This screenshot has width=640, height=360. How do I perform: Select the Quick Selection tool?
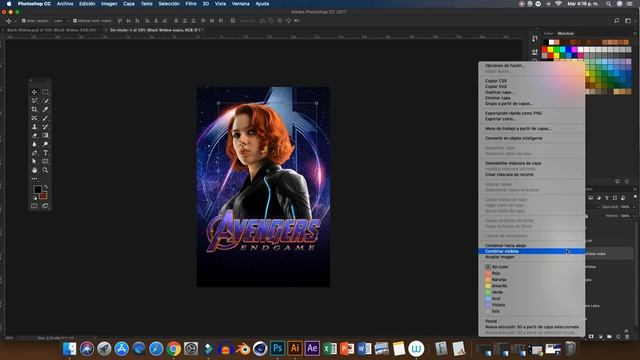click(45, 100)
